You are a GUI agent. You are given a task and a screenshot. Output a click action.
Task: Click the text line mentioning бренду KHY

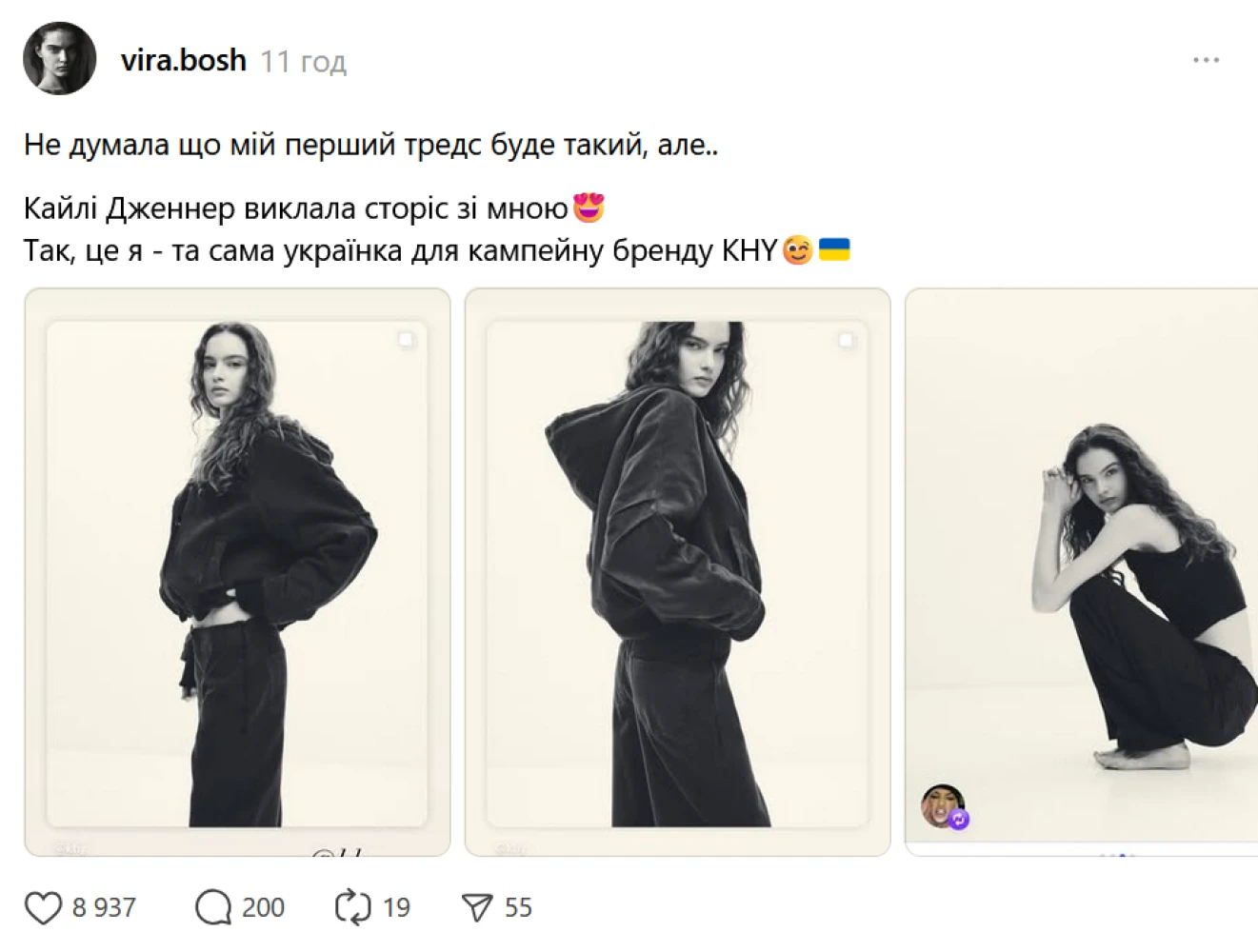[400, 250]
